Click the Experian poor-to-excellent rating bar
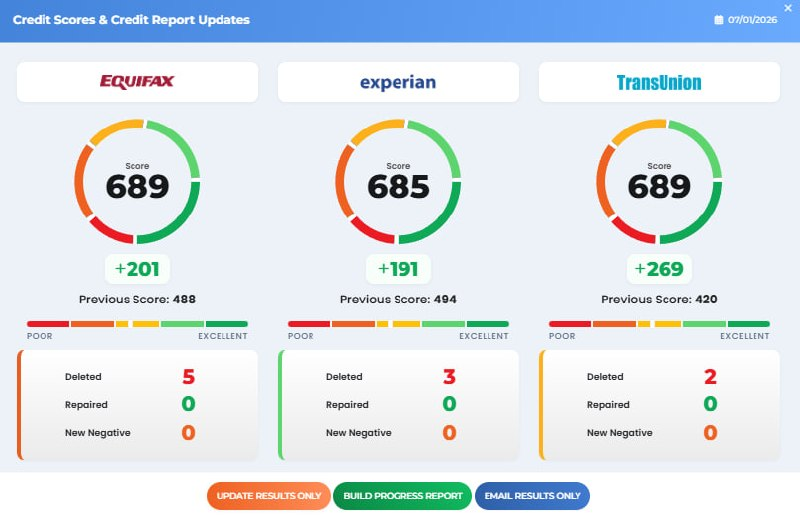The width and height of the screenshot is (800, 515). [x=398, y=324]
